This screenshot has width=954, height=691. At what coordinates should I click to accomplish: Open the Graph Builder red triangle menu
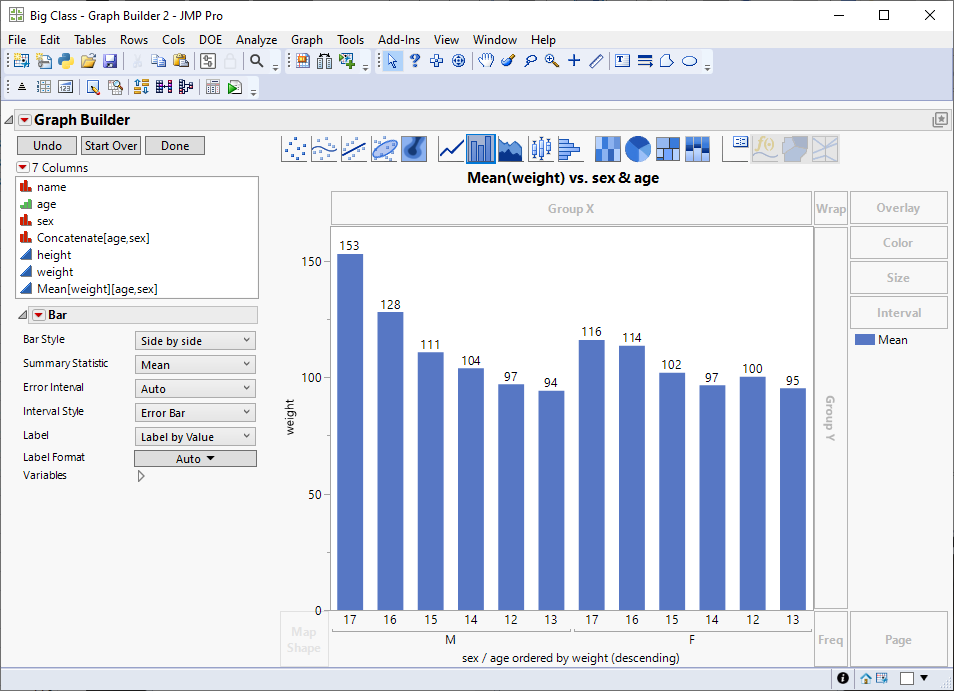[24, 120]
